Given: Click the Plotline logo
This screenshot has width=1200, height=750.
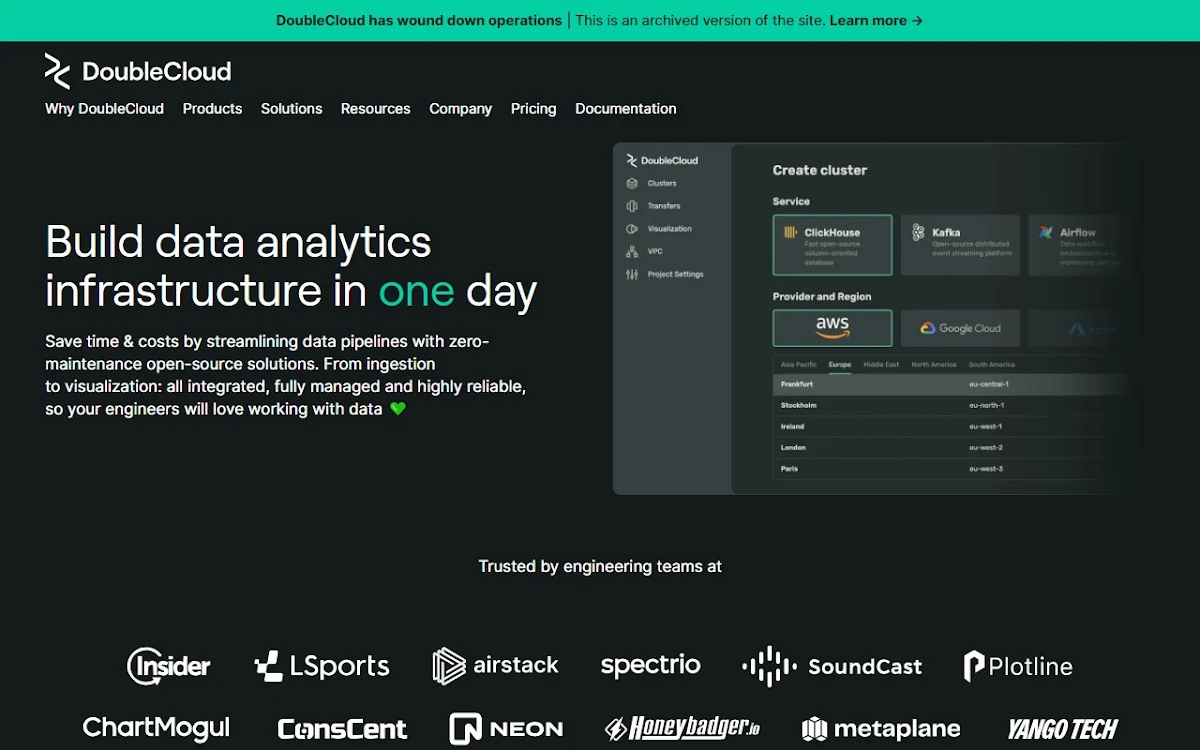Looking at the screenshot, I should click(x=1018, y=666).
